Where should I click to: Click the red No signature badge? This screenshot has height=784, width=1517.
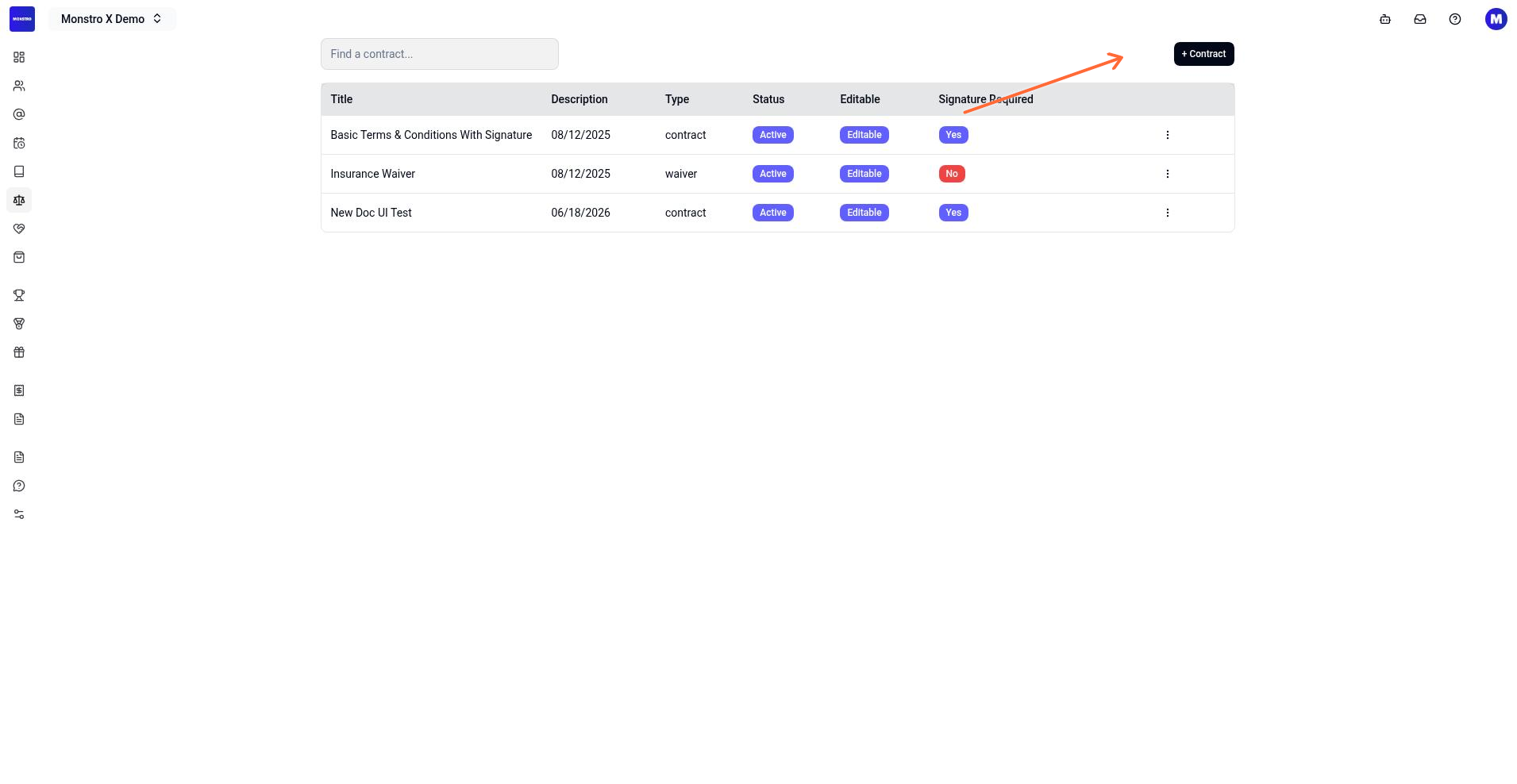(x=952, y=174)
